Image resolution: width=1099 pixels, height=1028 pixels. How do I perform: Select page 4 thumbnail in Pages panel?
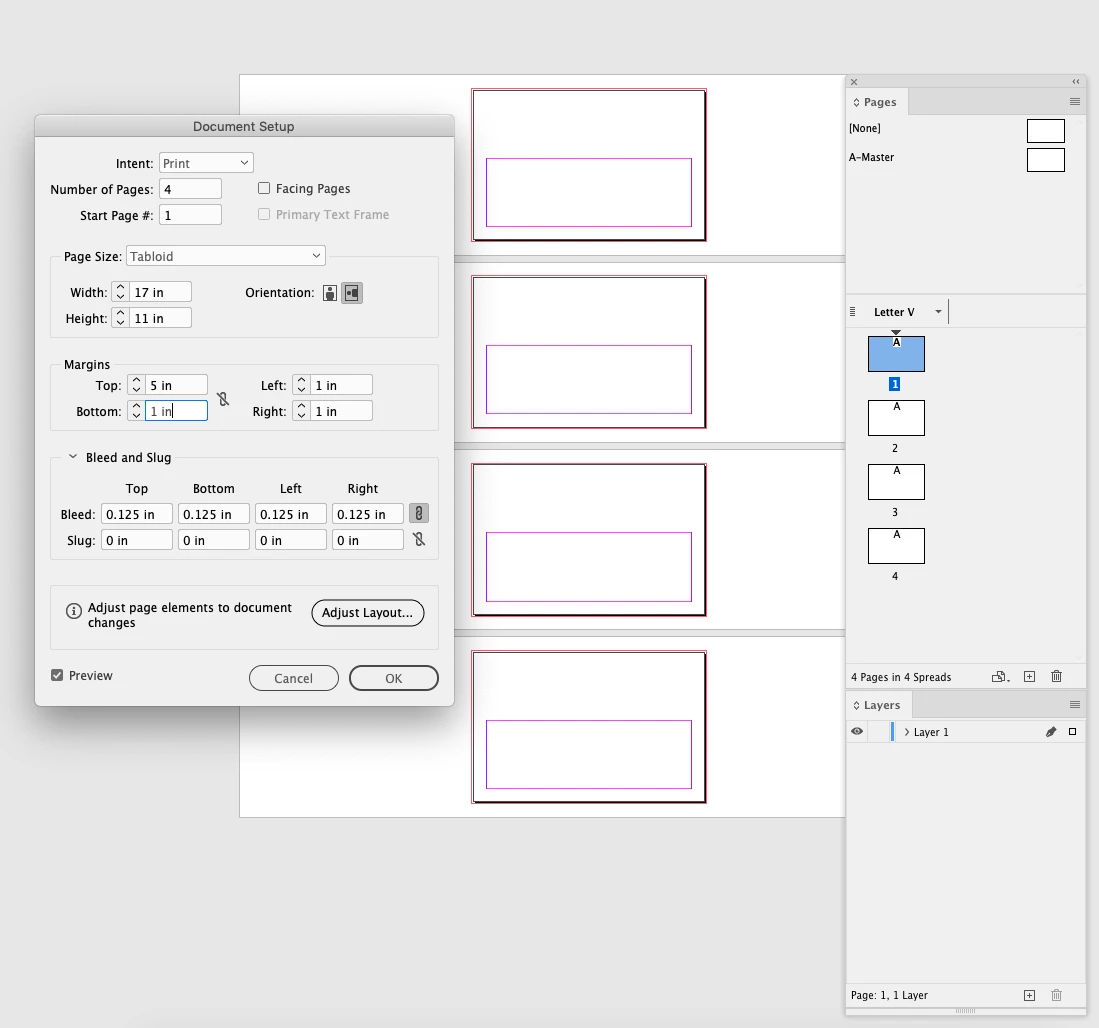pyautogui.click(x=896, y=545)
